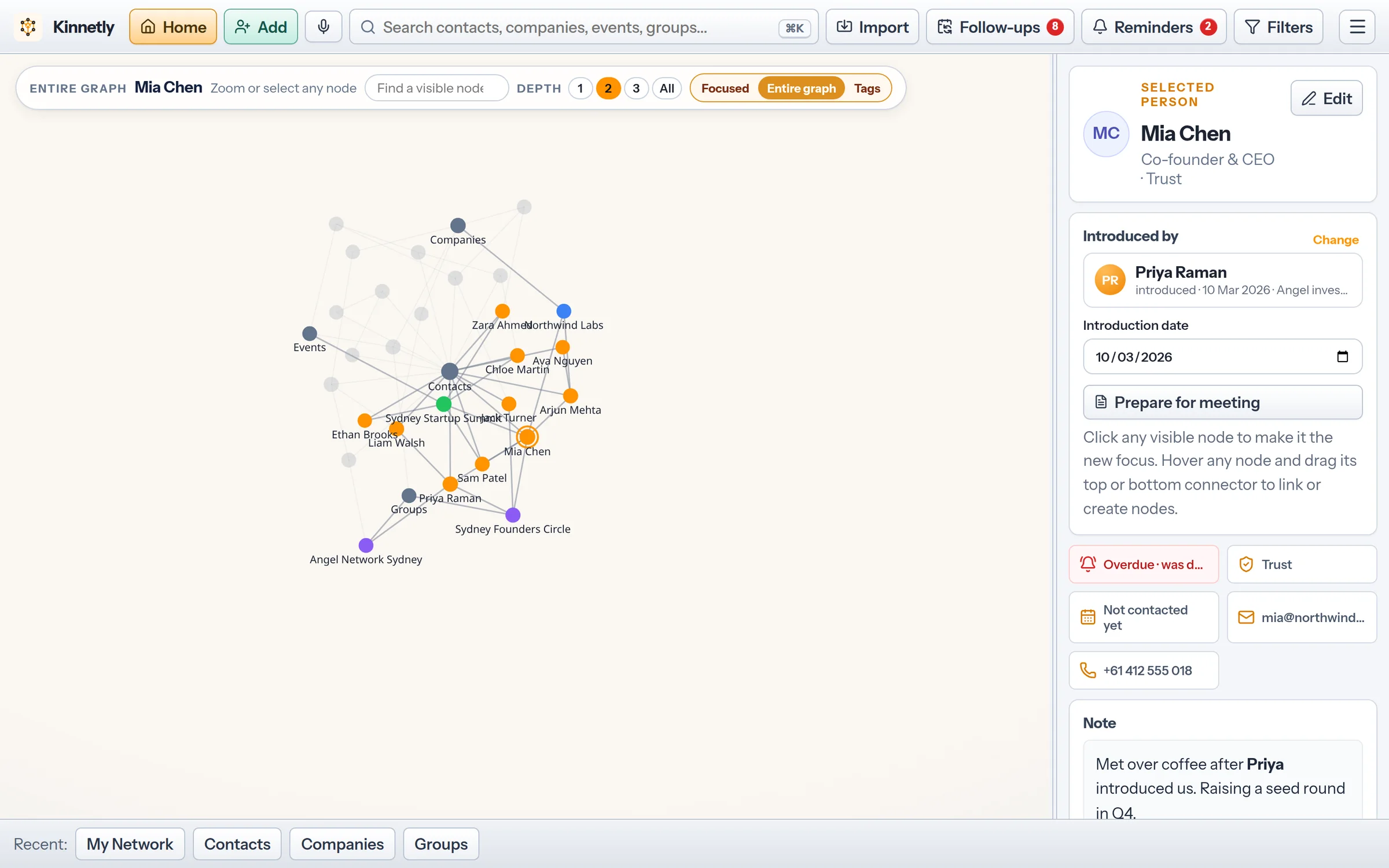Select the Sydney Founders Circle node
Image resolution: width=1389 pixels, height=868 pixels.
(513, 515)
